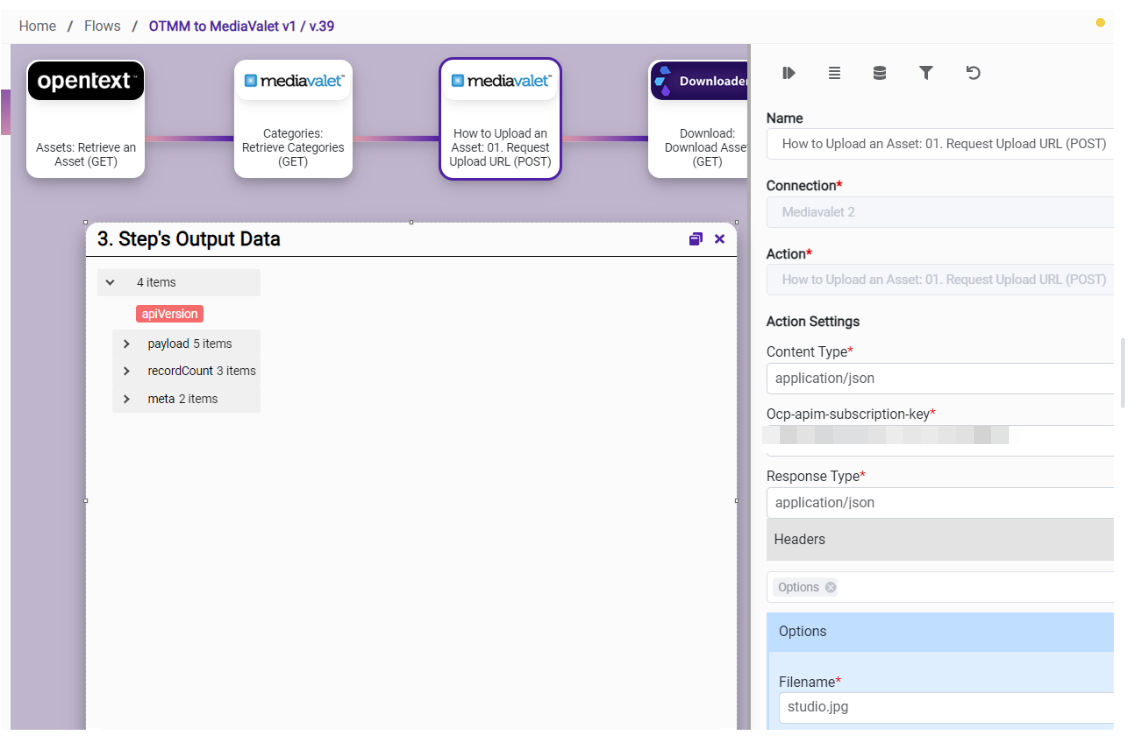Image resolution: width=1144 pixels, height=749 pixels.
Task: Select the Categories: Retrieve Categories step
Action: 293,119
